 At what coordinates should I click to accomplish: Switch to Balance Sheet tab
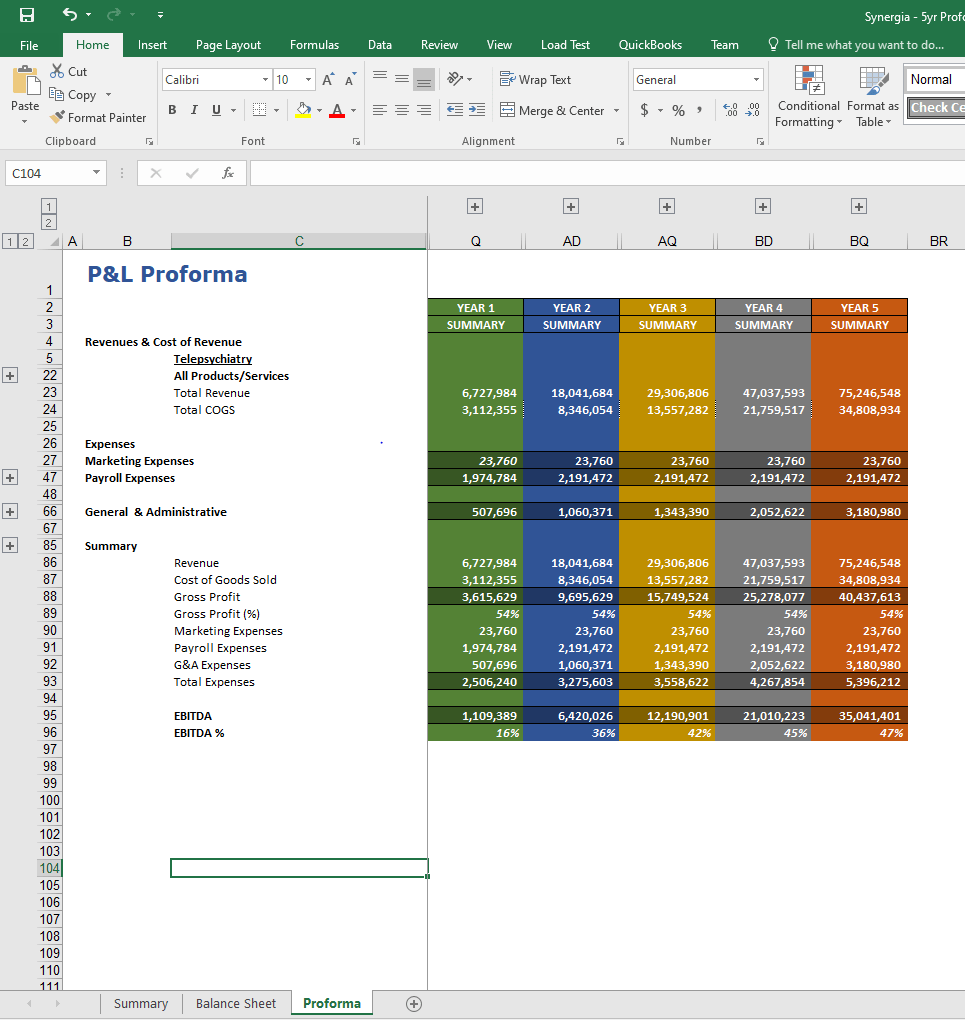tap(236, 1003)
